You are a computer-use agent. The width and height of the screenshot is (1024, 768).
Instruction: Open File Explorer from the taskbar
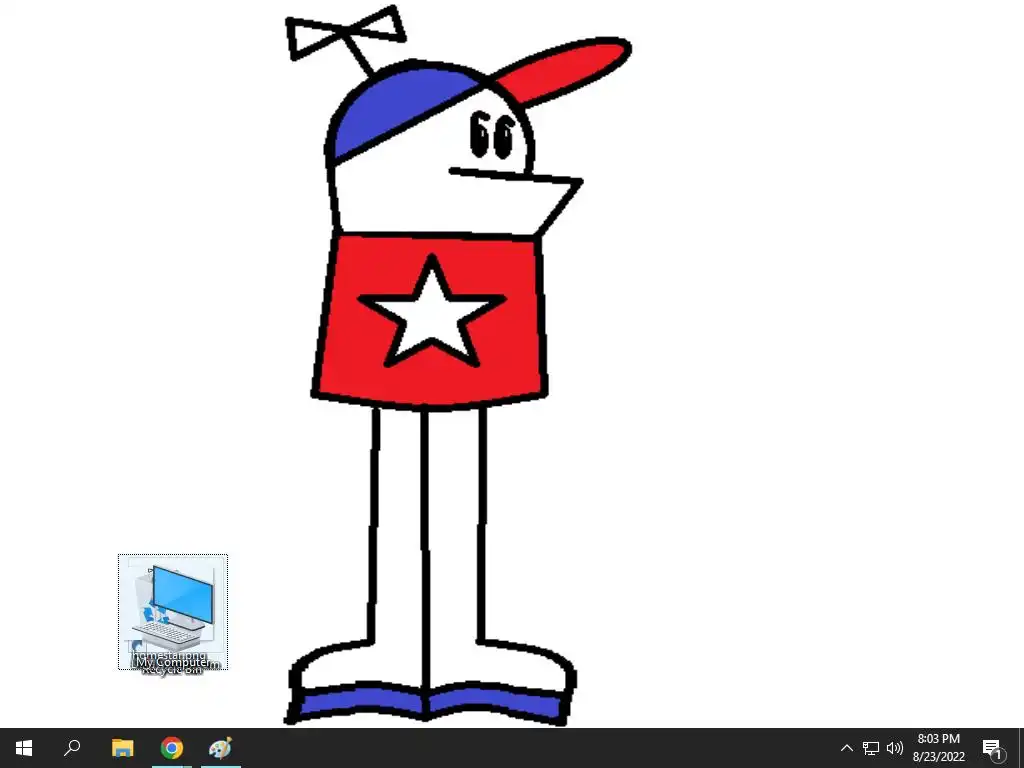pyautogui.click(x=122, y=748)
